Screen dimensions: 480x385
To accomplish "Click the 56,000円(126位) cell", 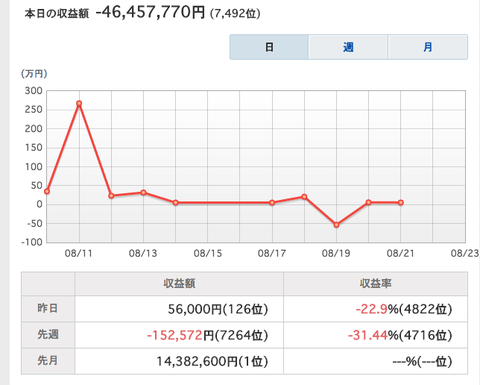I will click(x=179, y=309).
